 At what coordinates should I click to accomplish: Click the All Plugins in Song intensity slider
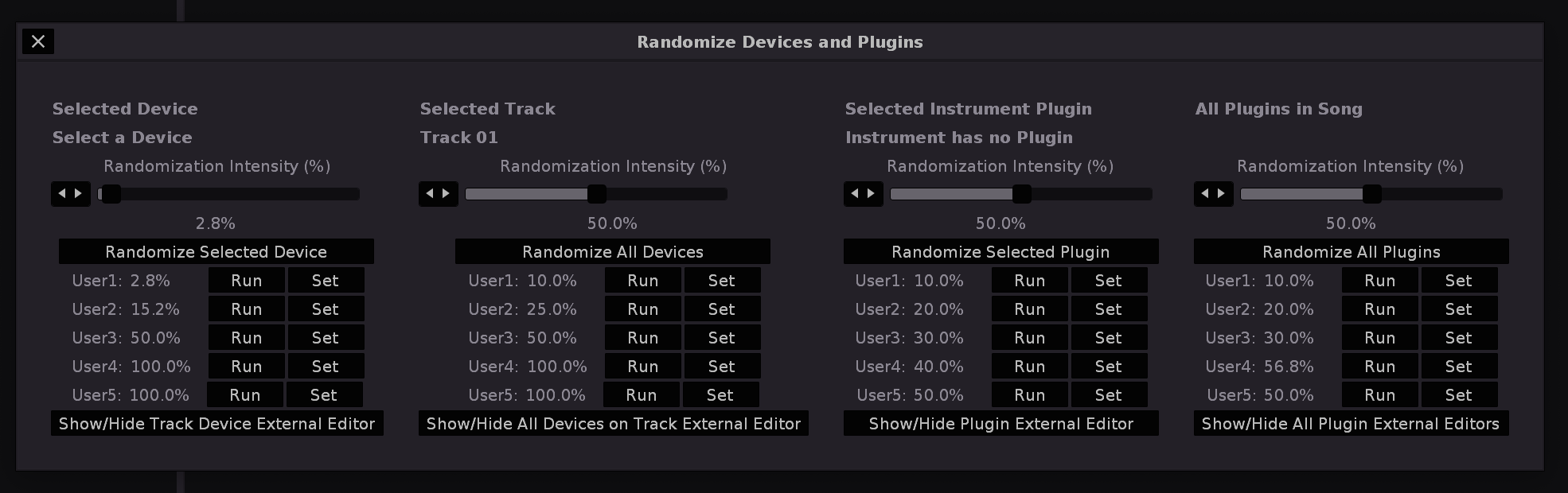[1371, 194]
